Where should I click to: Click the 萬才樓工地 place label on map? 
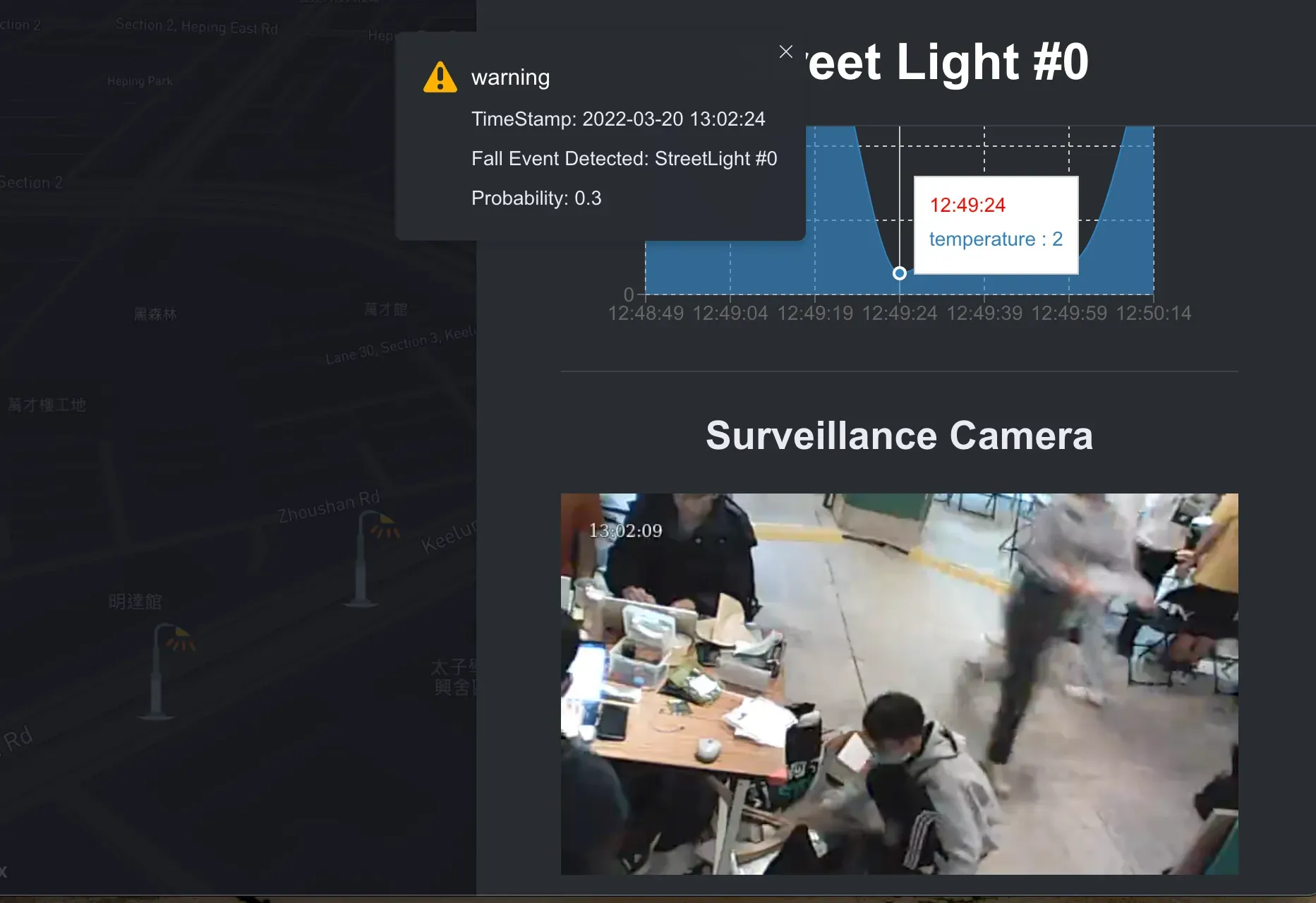(47, 405)
